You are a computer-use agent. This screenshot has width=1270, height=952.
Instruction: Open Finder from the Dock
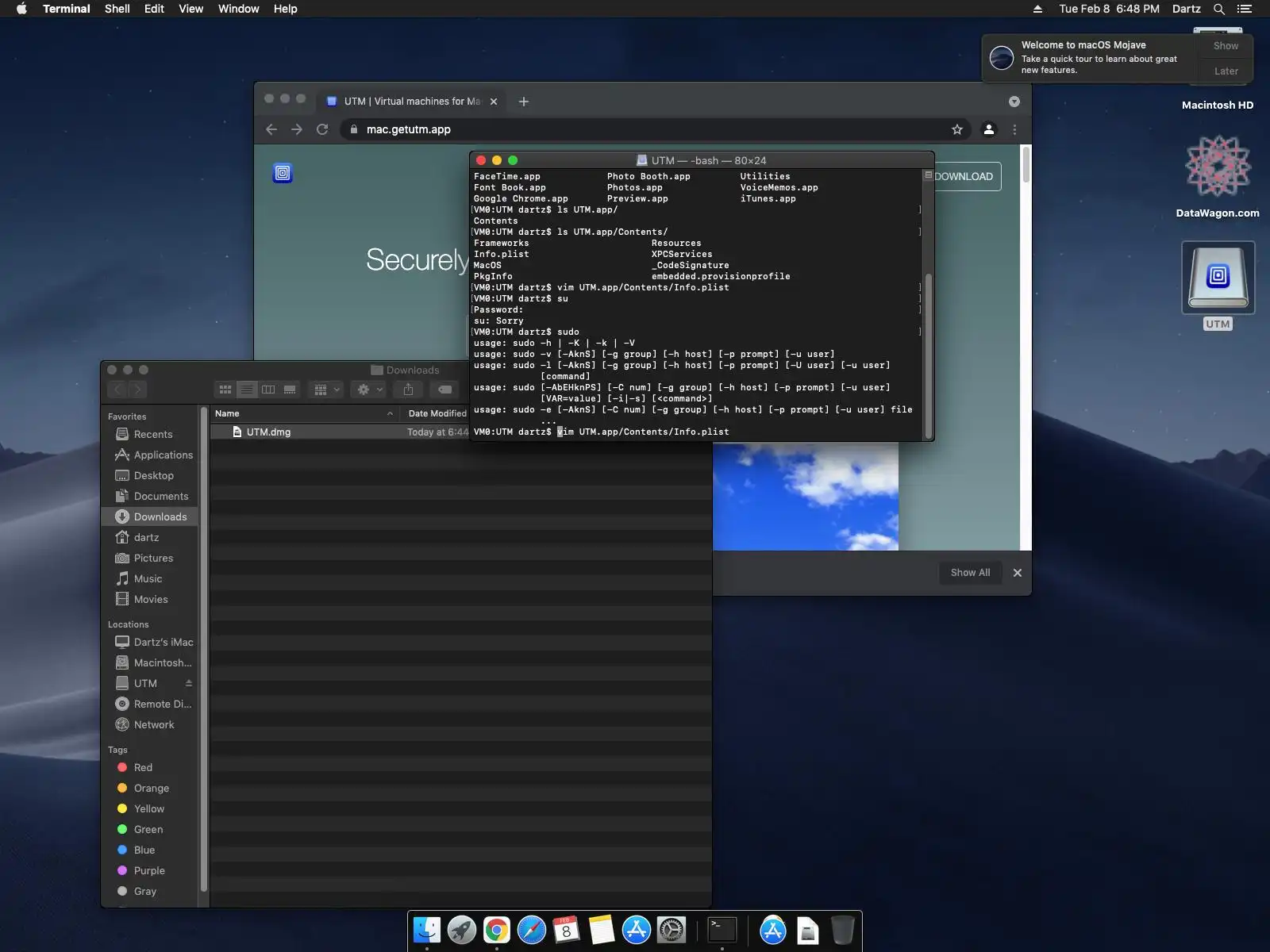coord(427,930)
